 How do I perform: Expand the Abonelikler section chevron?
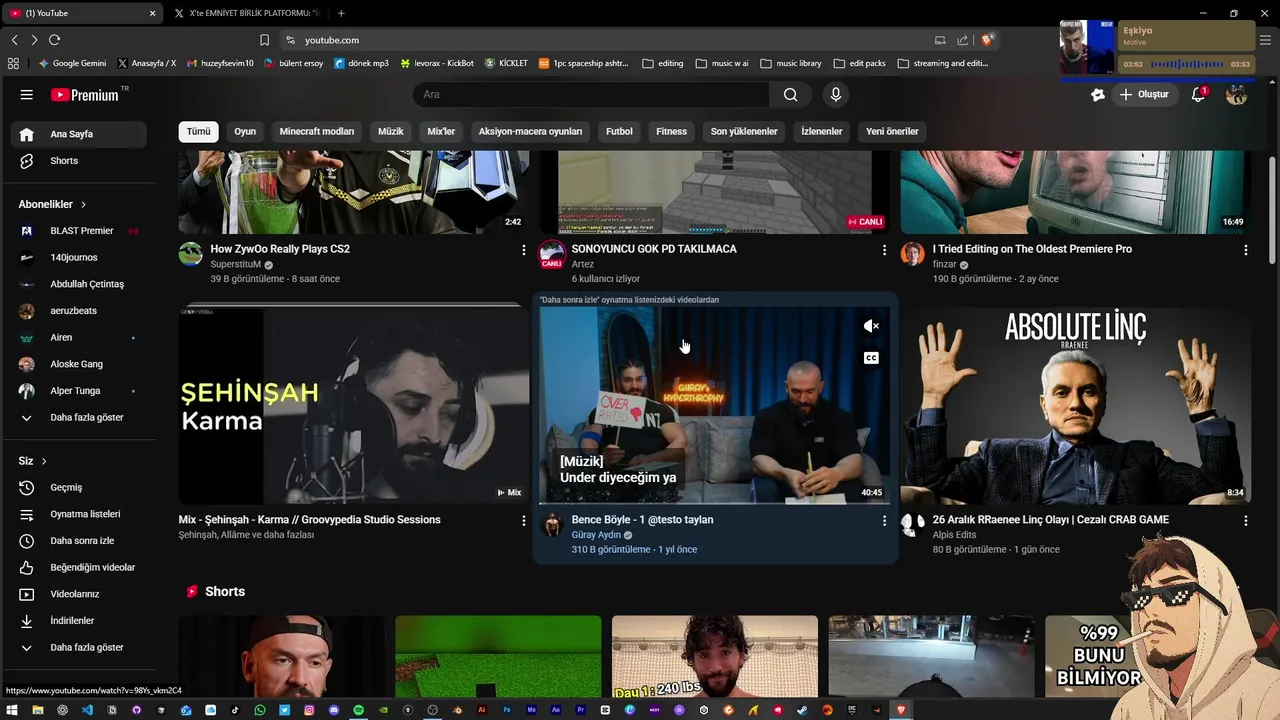[x=83, y=204]
